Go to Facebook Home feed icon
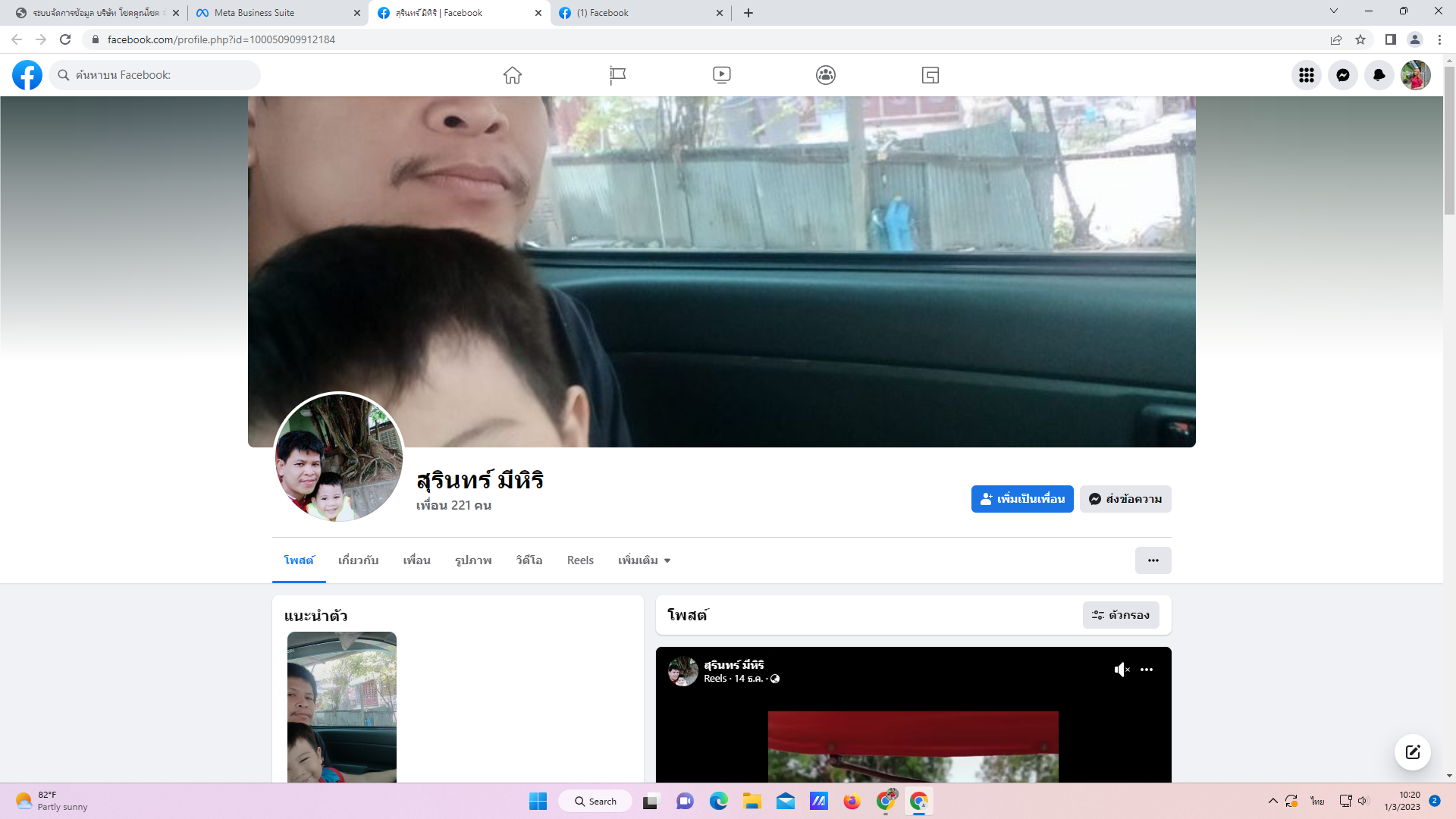1456x819 pixels. [513, 75]
